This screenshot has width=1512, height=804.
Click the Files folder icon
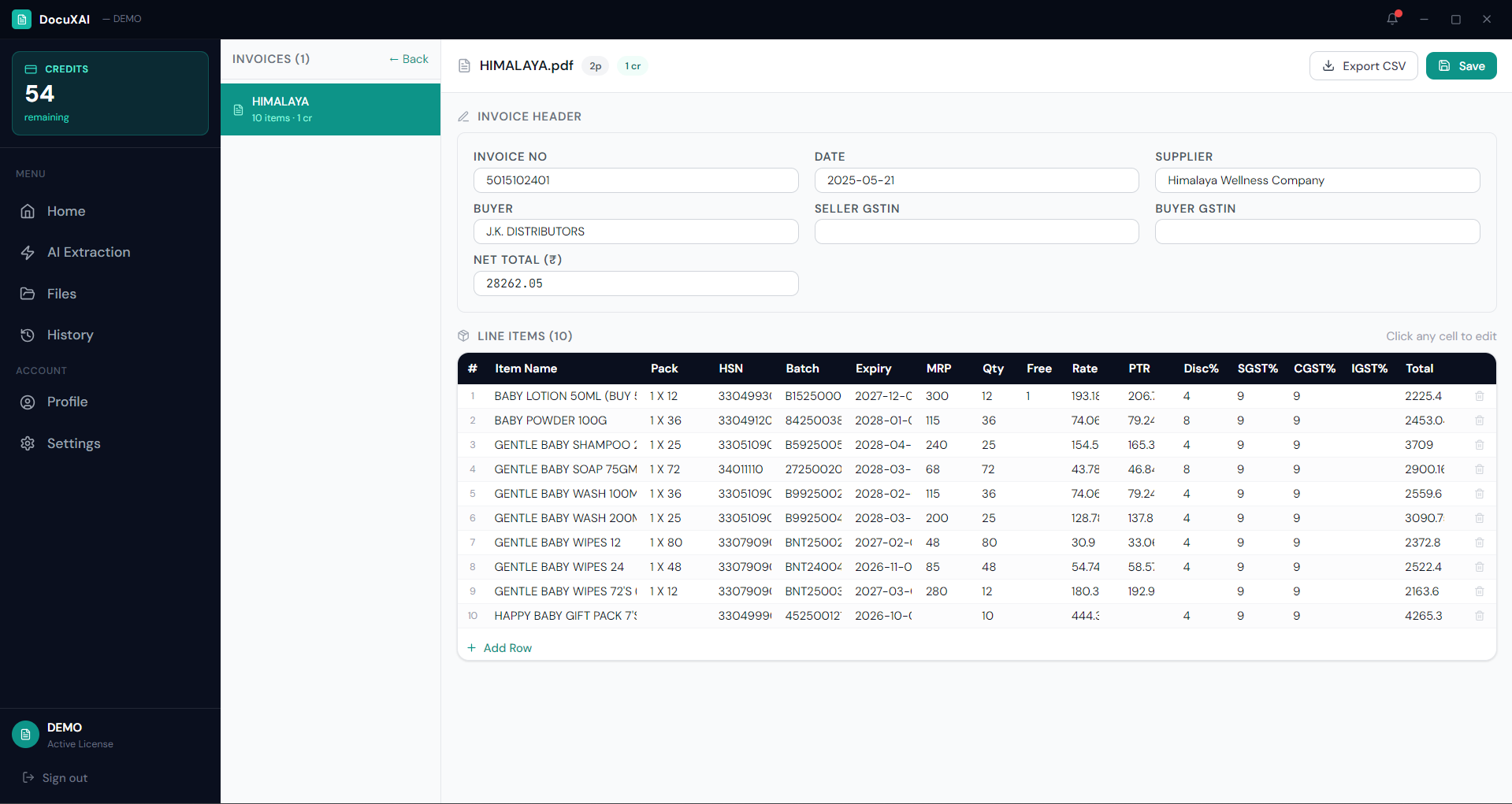[x=28, y=294]
